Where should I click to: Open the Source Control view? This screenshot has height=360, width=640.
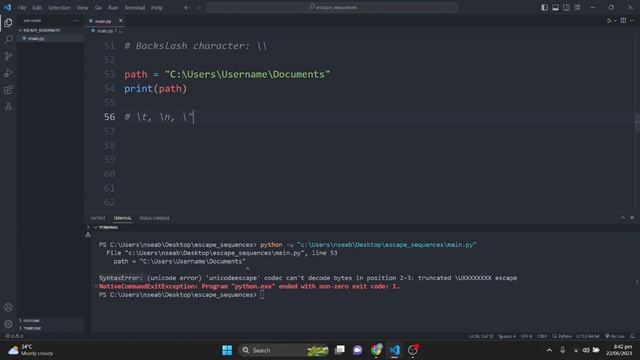click(8, 56)
